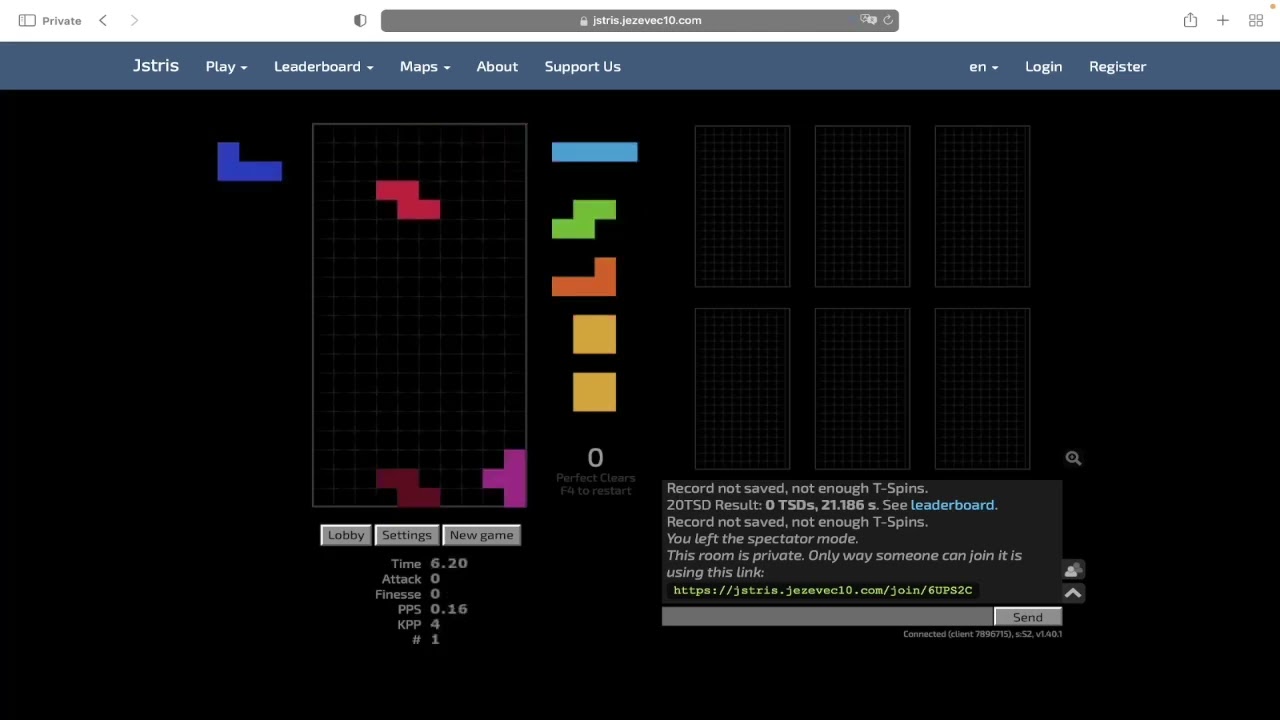Focus the chat message input field
Screen dimensions: 1280x720
(827, 617)
